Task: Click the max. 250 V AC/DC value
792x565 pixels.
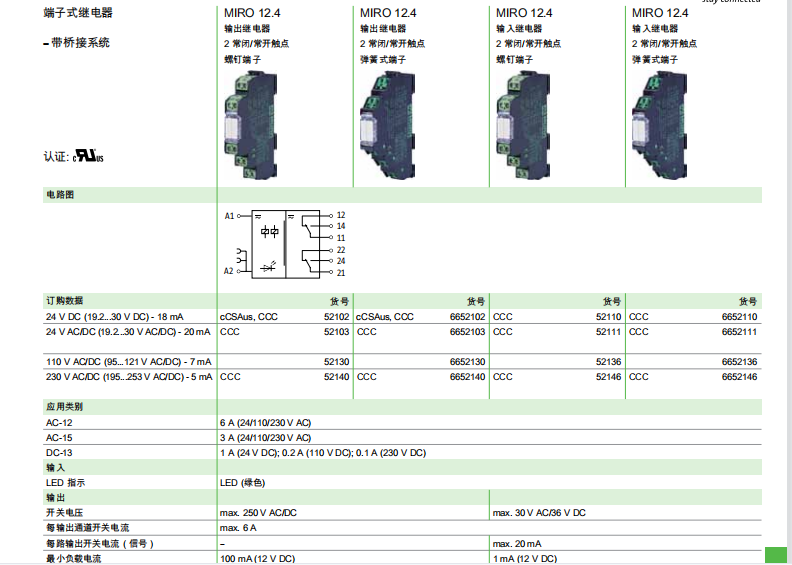Action: click(258, 512)
